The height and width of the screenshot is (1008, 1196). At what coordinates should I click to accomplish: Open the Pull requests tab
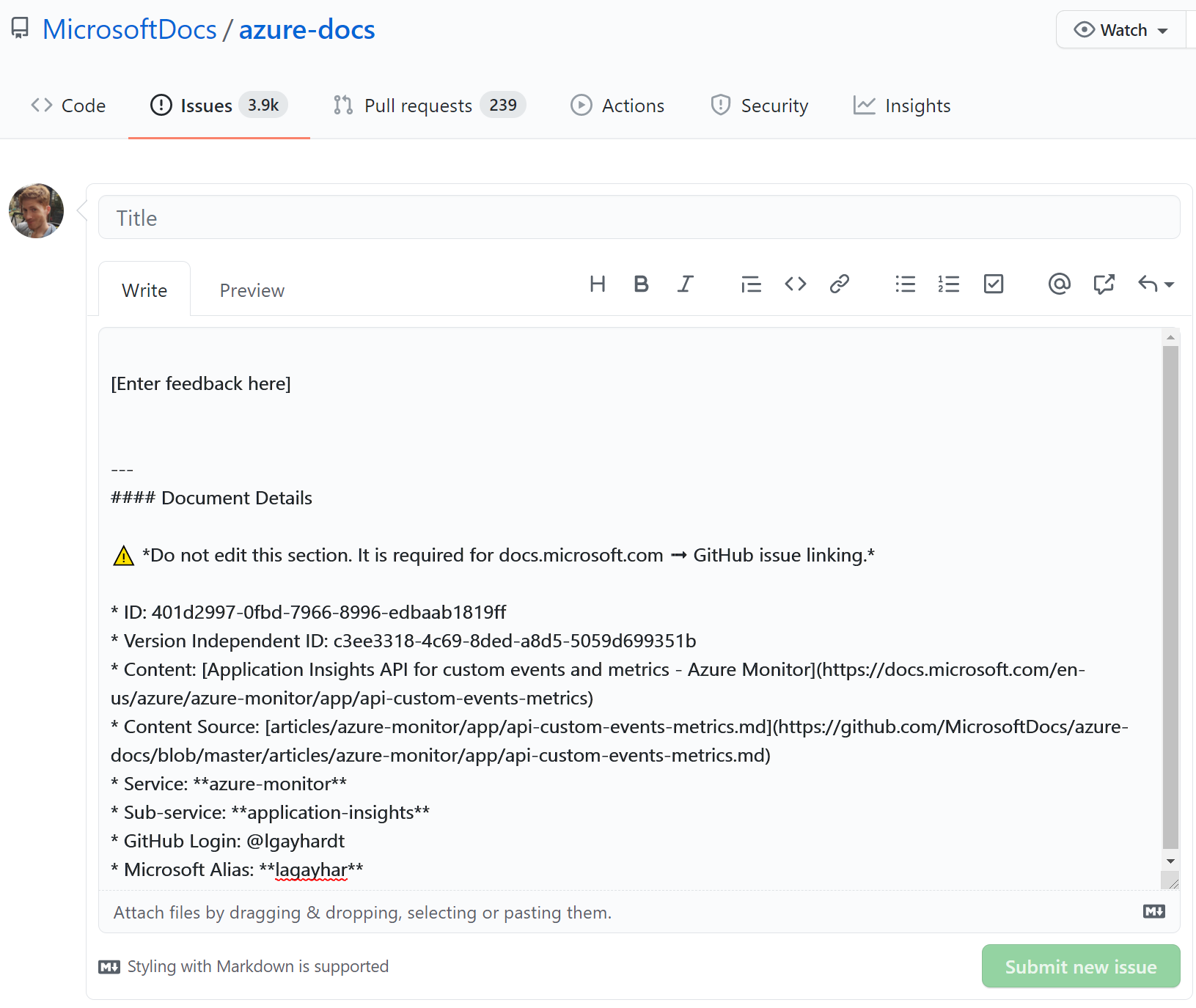click(429, 106)
